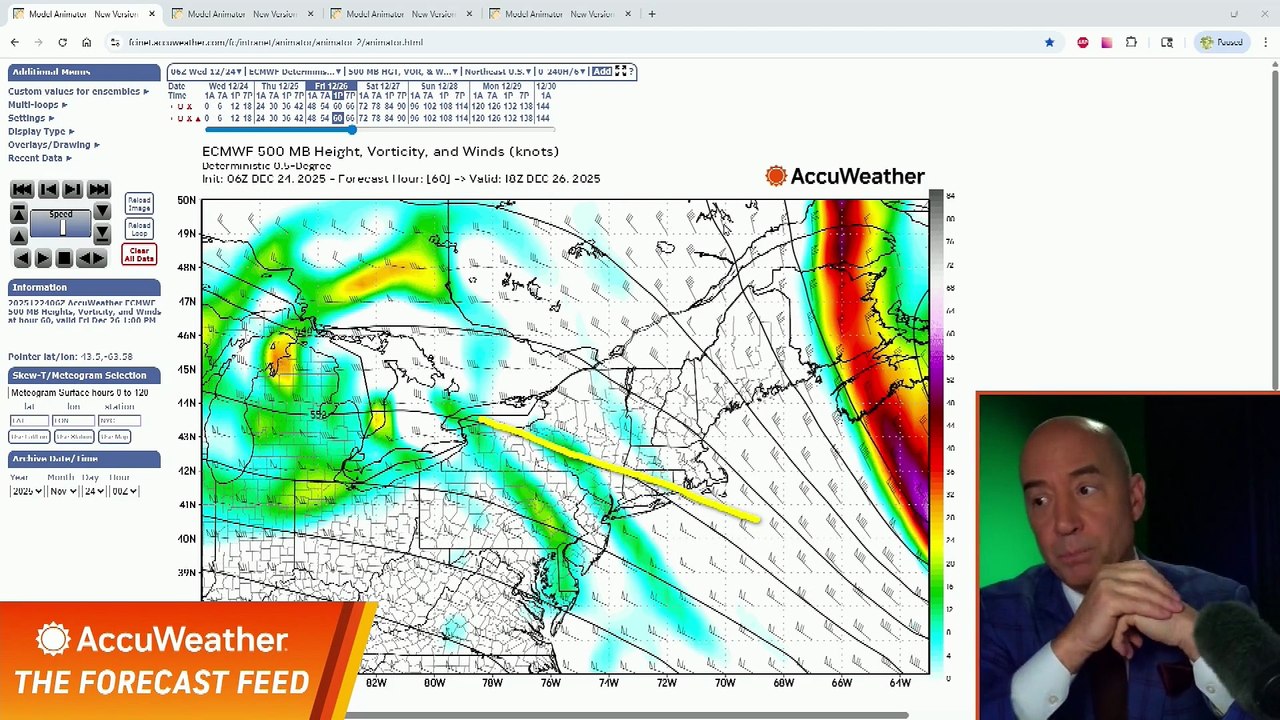
Task: Step back one frame
Action: [x=47, y=190]
